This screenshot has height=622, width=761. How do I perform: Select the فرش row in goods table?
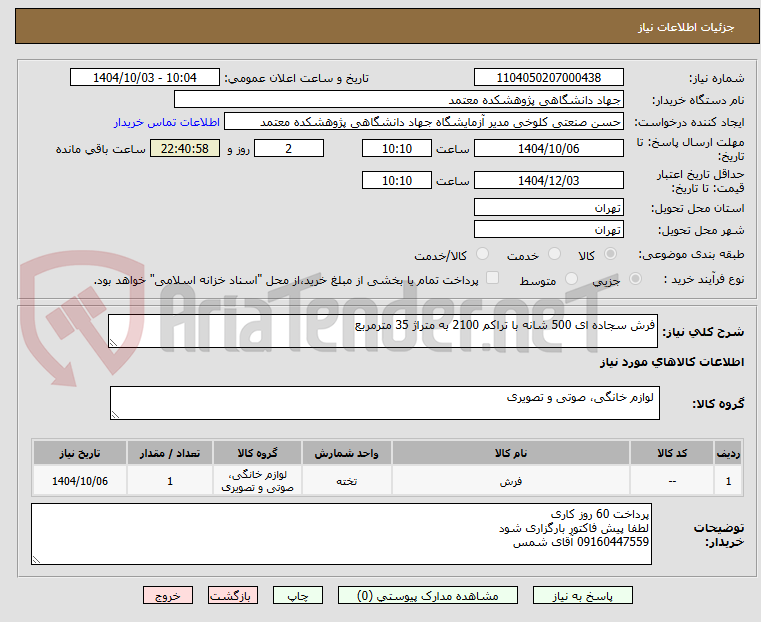[387, 481]
